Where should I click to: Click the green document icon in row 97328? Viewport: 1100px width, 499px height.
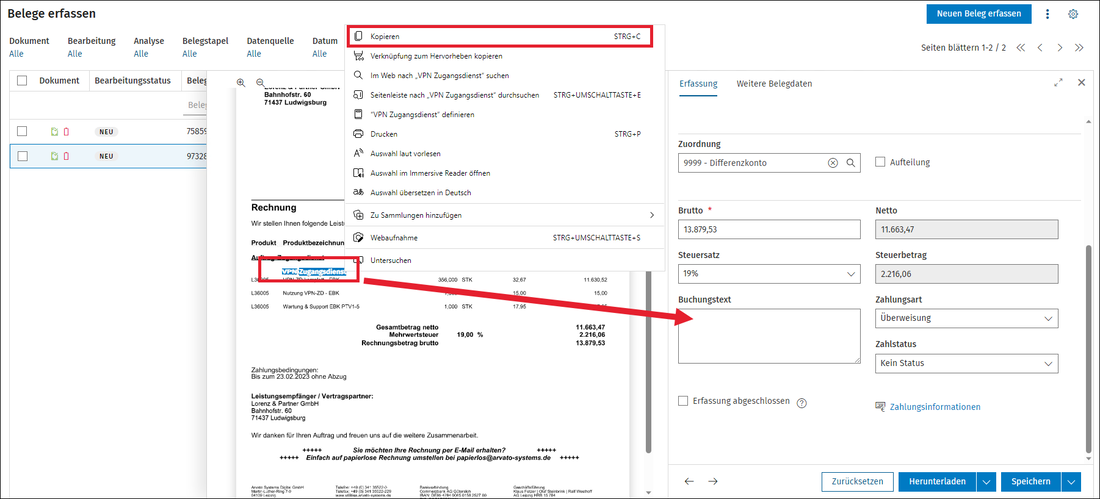(54, 156)
